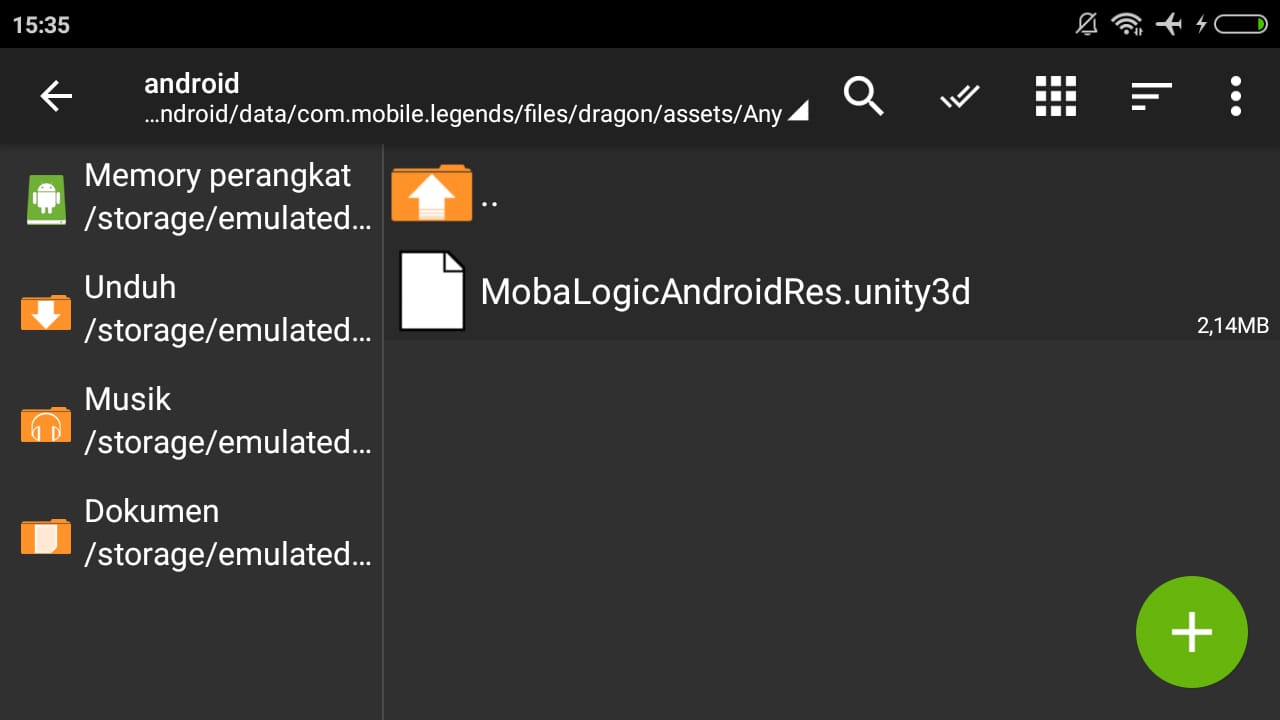Tap the select-all double checkmark icon
The height and width of the screenshot is (720, 1280).
[x=959, y=96]
